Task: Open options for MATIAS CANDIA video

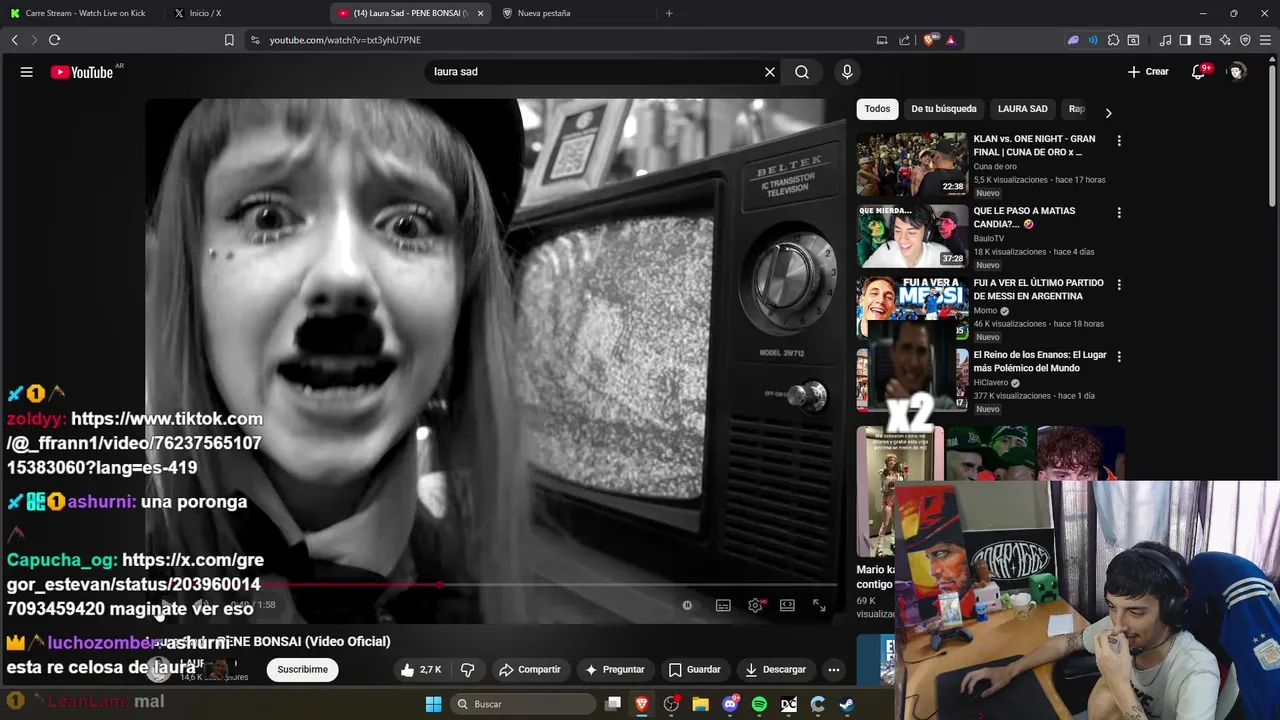Action: 1119,213
